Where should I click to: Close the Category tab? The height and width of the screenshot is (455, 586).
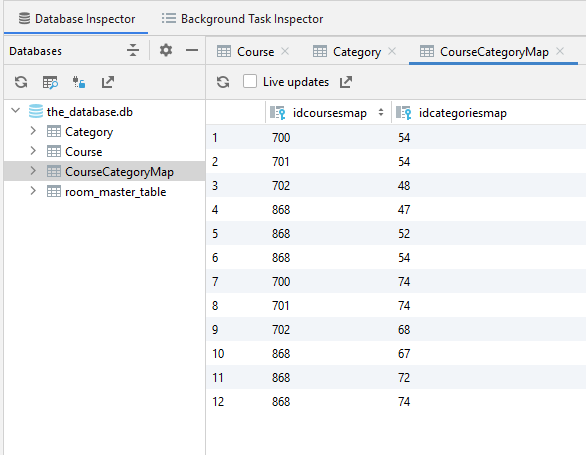point(392,51)
